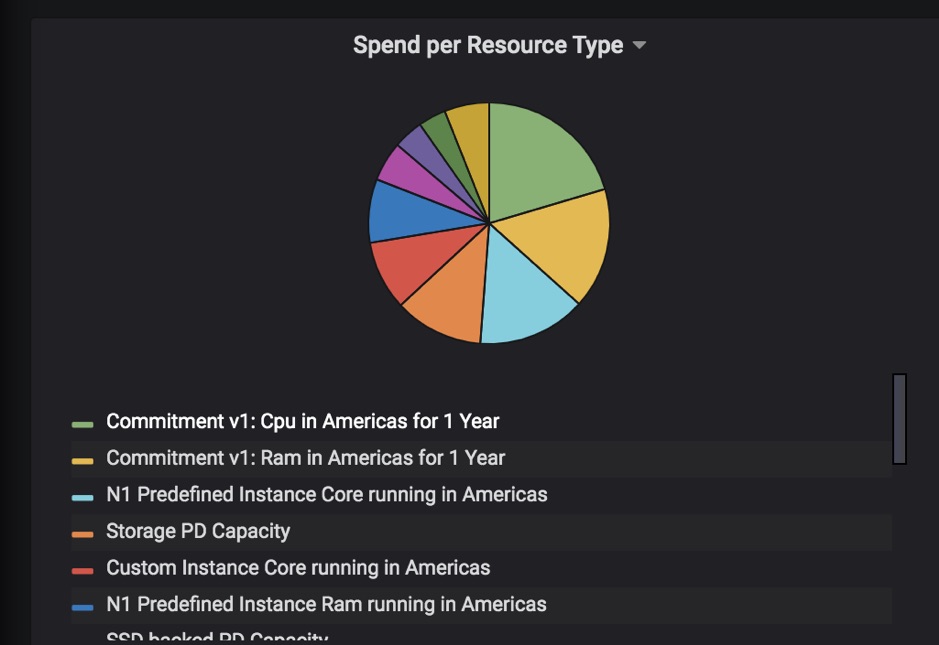Select the Storage PD Capacity legend label
This screenshot has width=939, height=645.
click(198, 531)
